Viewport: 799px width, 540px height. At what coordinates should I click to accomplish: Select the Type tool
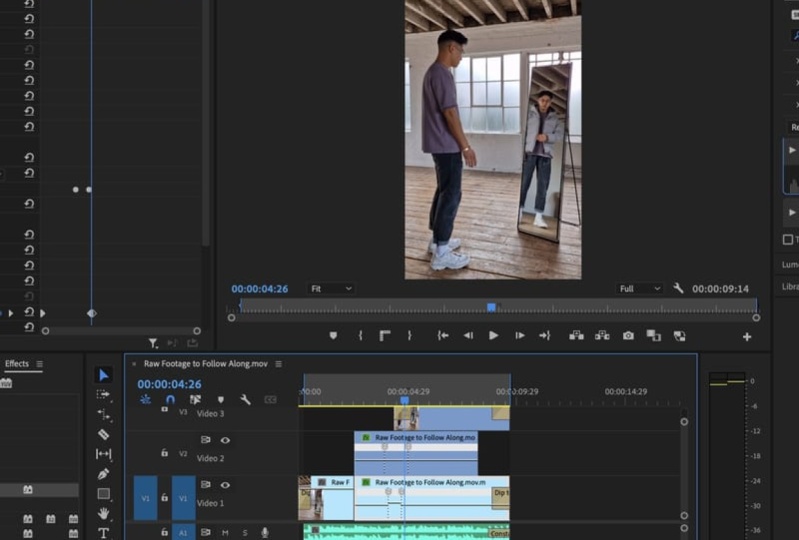(103, 533)
